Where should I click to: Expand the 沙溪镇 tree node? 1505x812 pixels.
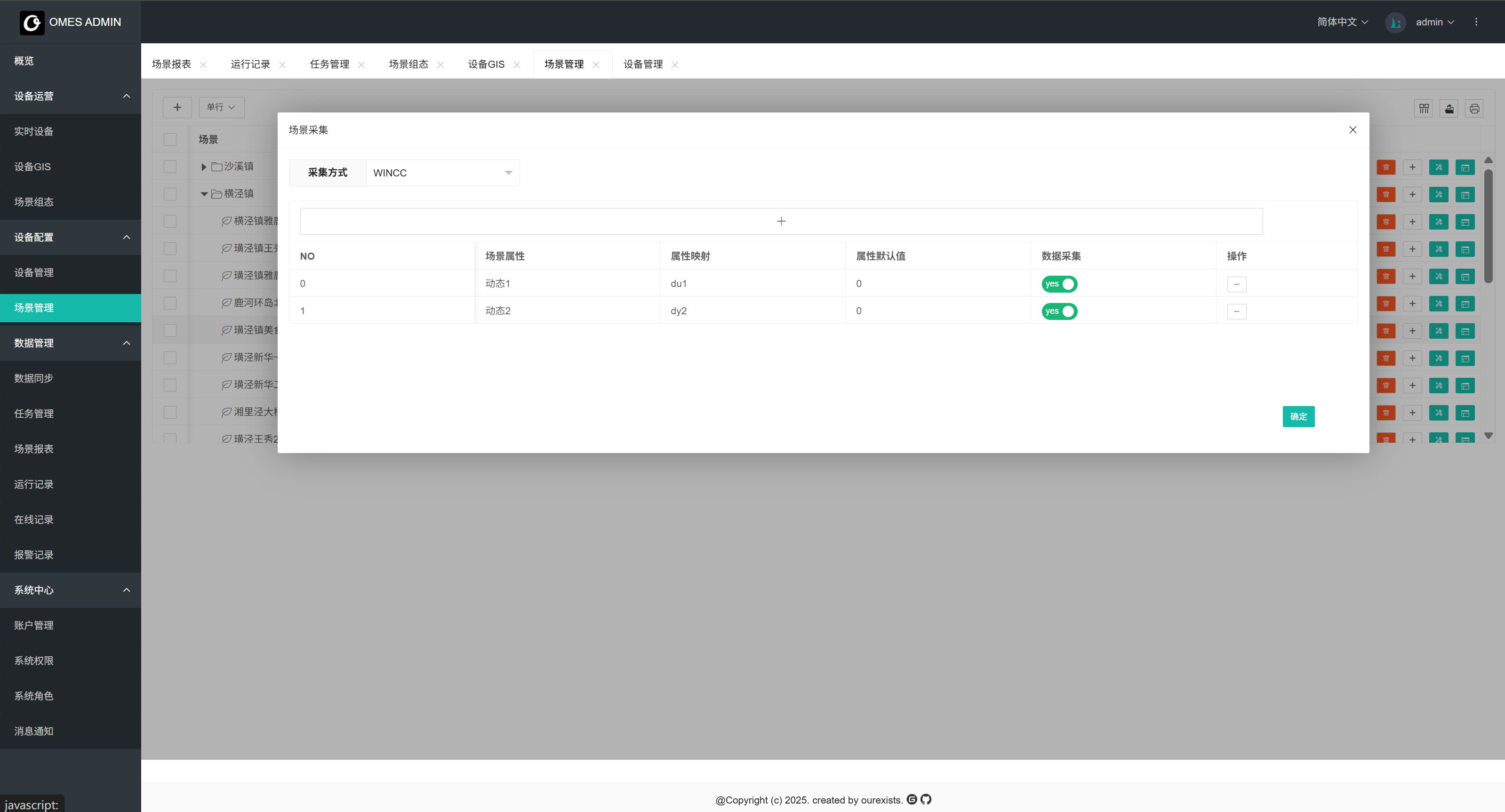pos(203,167)
